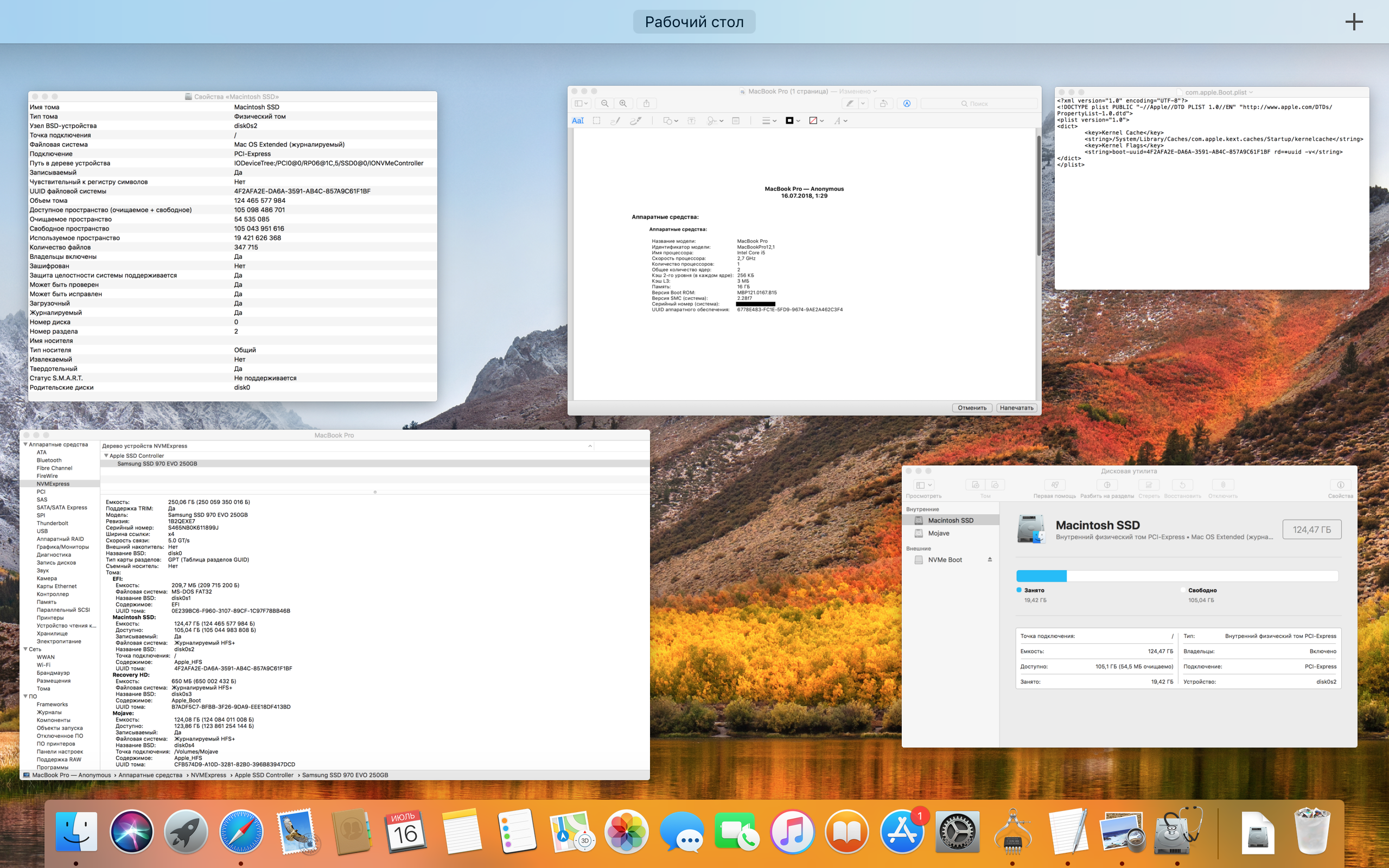Toggle the markup toolbar button in Preview
The image size is (1389, 868).
point(907,104)
